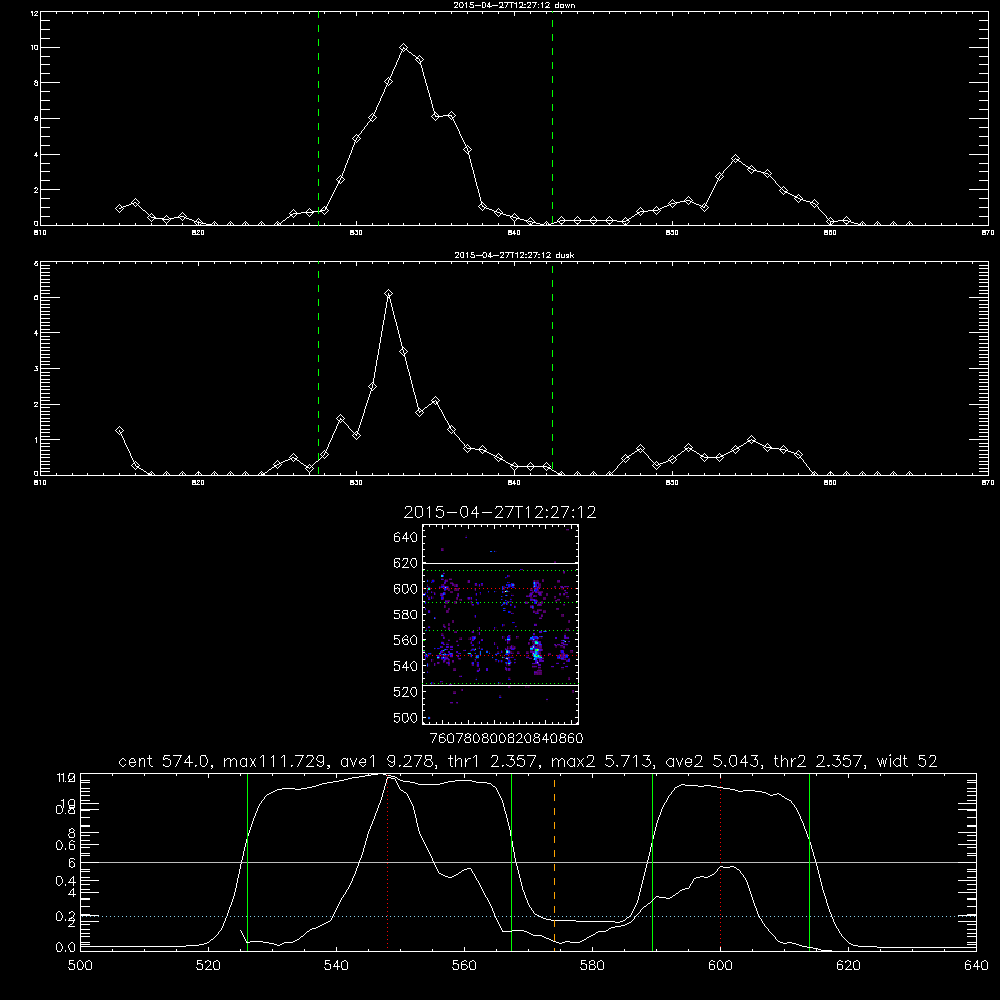Click the "640" label on the image panel y-axis
The width and height of the screenshot is (1000, 1000).
406,538
